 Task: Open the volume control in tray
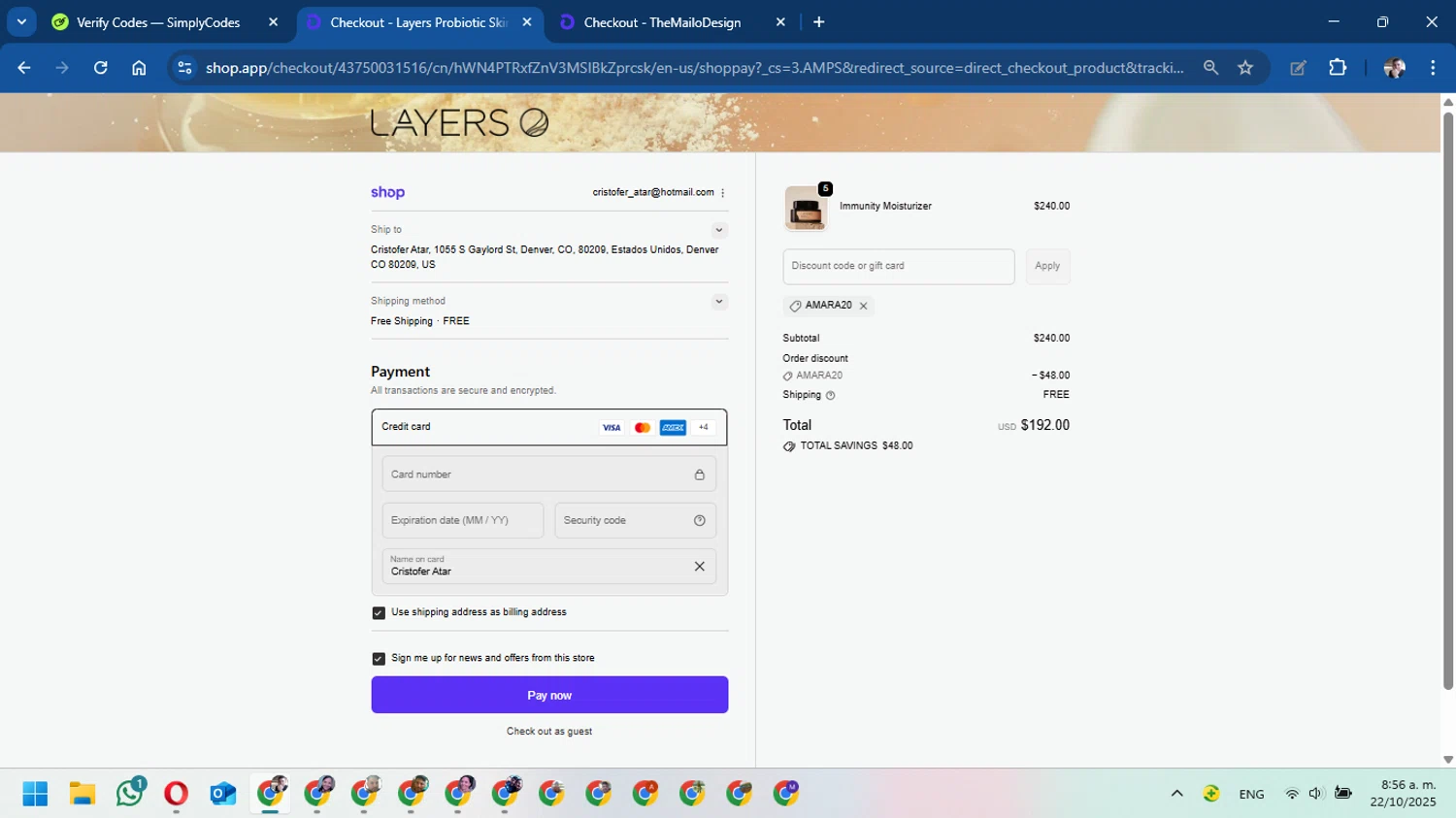coord(1315,794)
